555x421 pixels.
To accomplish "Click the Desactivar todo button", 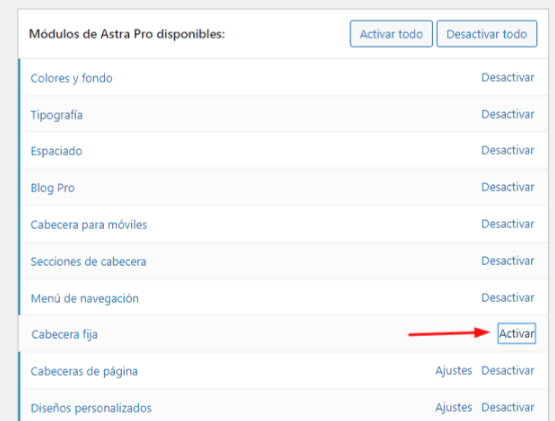I will [487, 34].
